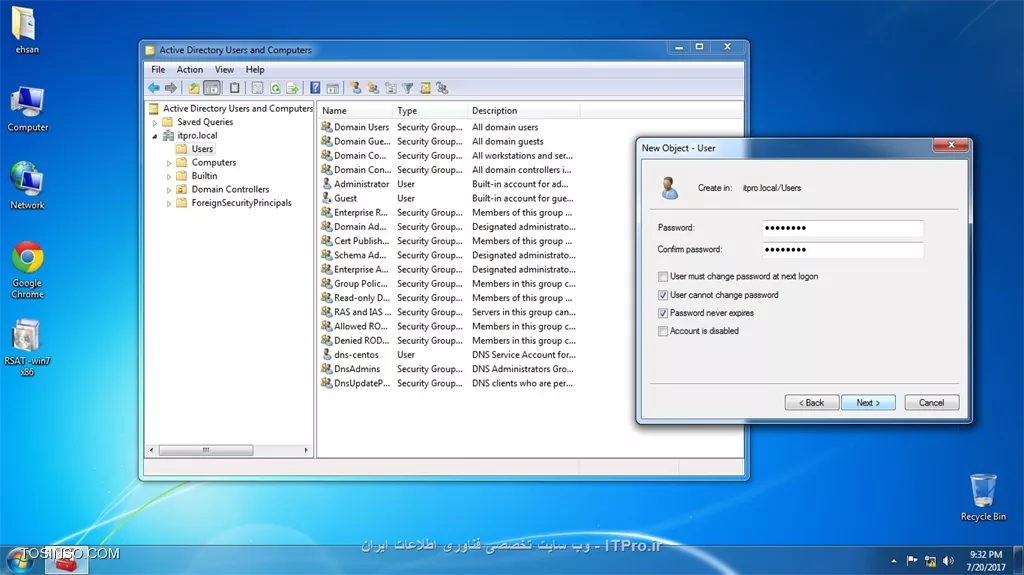Click the Create New Group toolbar icon
The width and height of the screenshot is (1024, 575).
(x=373, y=88)
